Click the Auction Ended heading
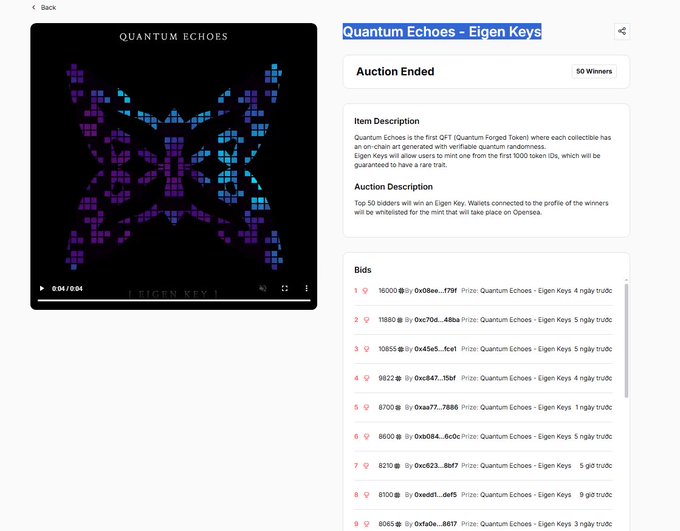 [395, 72]
